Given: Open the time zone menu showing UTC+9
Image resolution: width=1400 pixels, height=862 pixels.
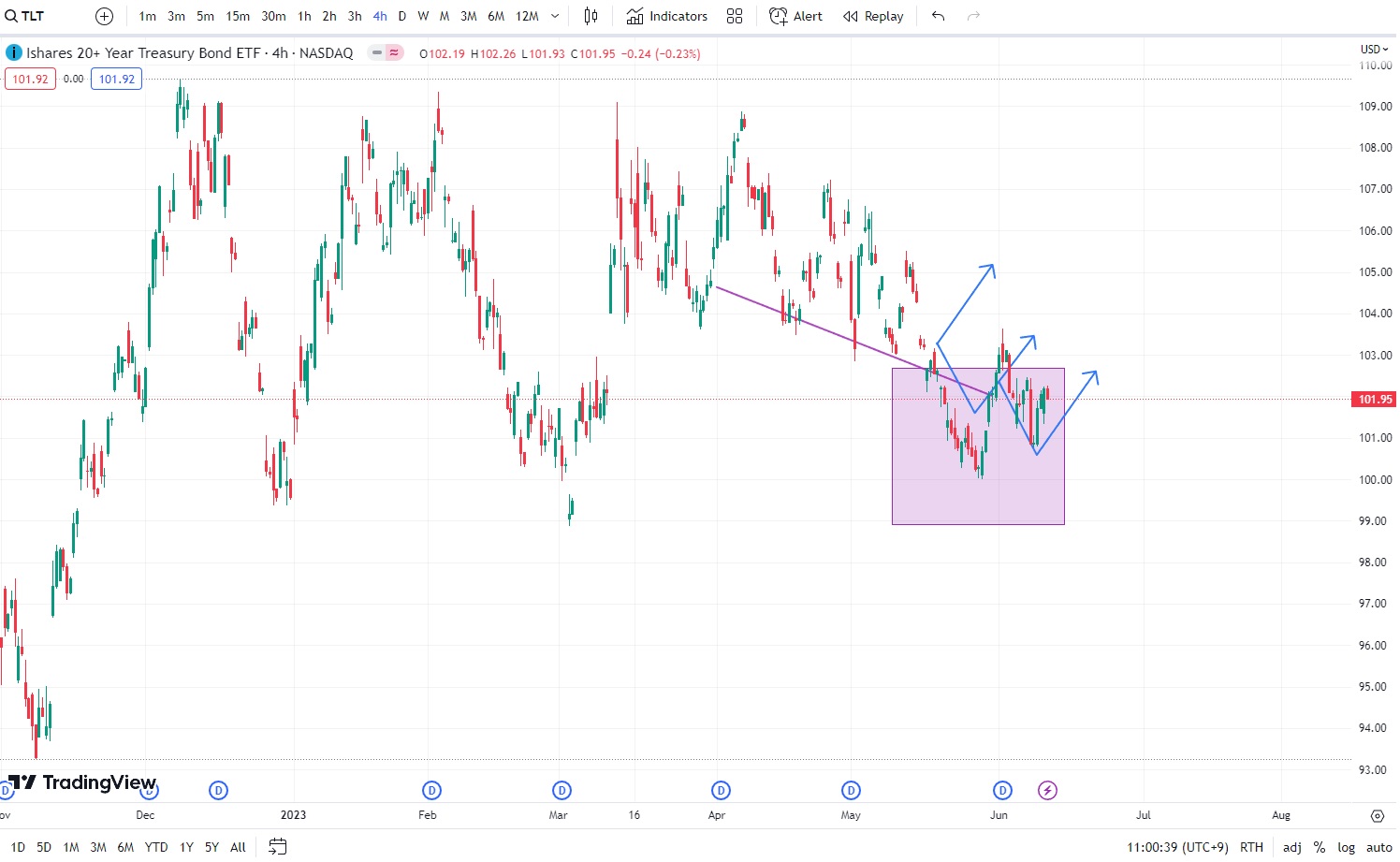Looking at the screenshot, I should point(1177,847).
